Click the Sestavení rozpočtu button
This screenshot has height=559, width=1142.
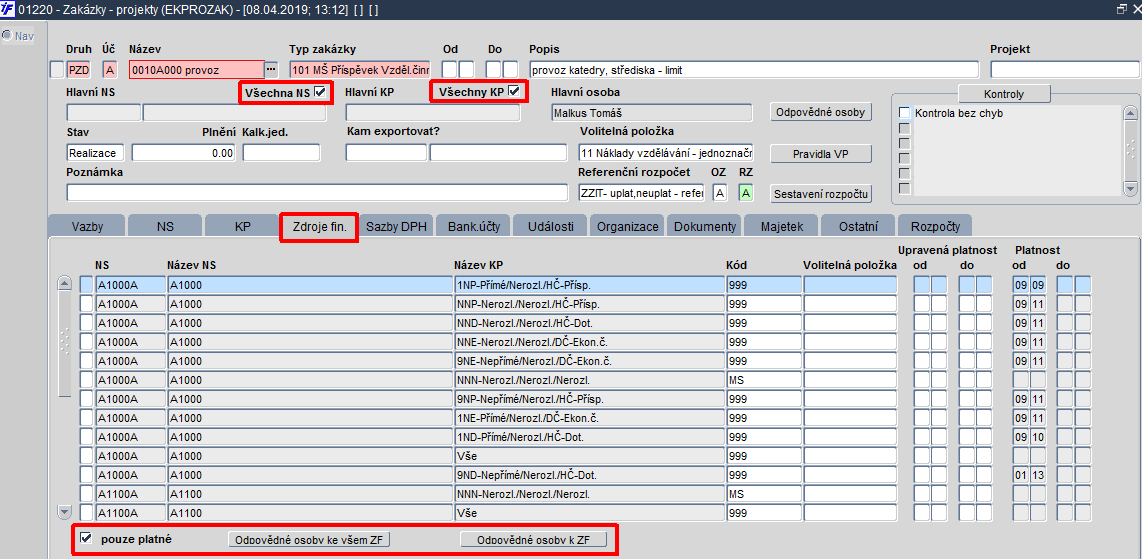tap(821, 194)
